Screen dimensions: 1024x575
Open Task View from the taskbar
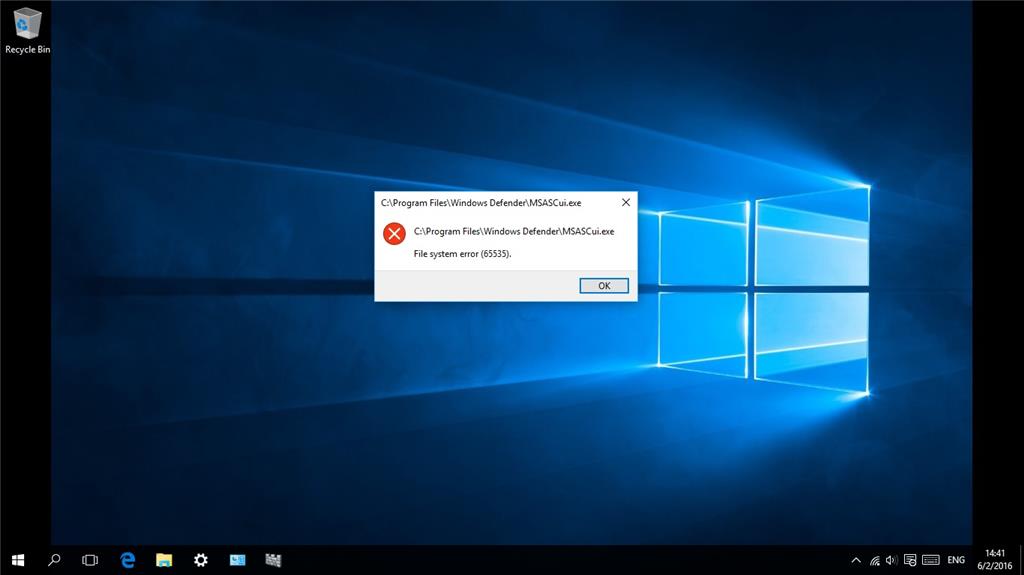(90, 560)
